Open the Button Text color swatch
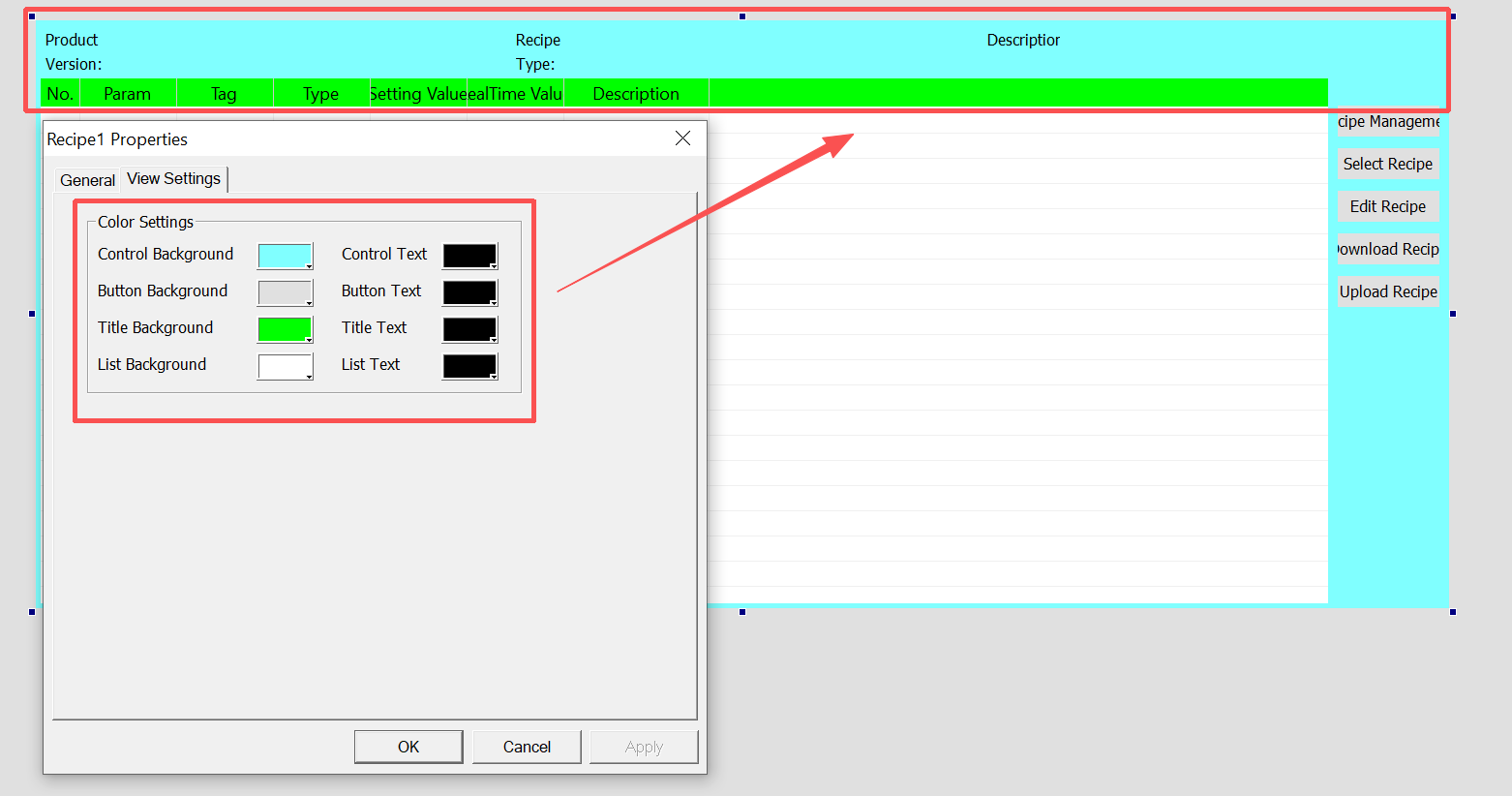Image resolution: width=1512 pixels, height=796 pixels. pos(469,292)
